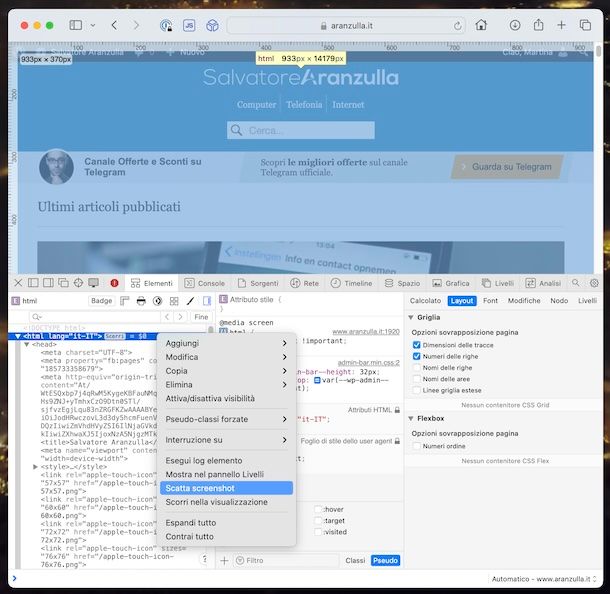The height and width of the screenshot is (594, 610).
Task: Open Web Inspector settings gear
Action: (594, 283)
